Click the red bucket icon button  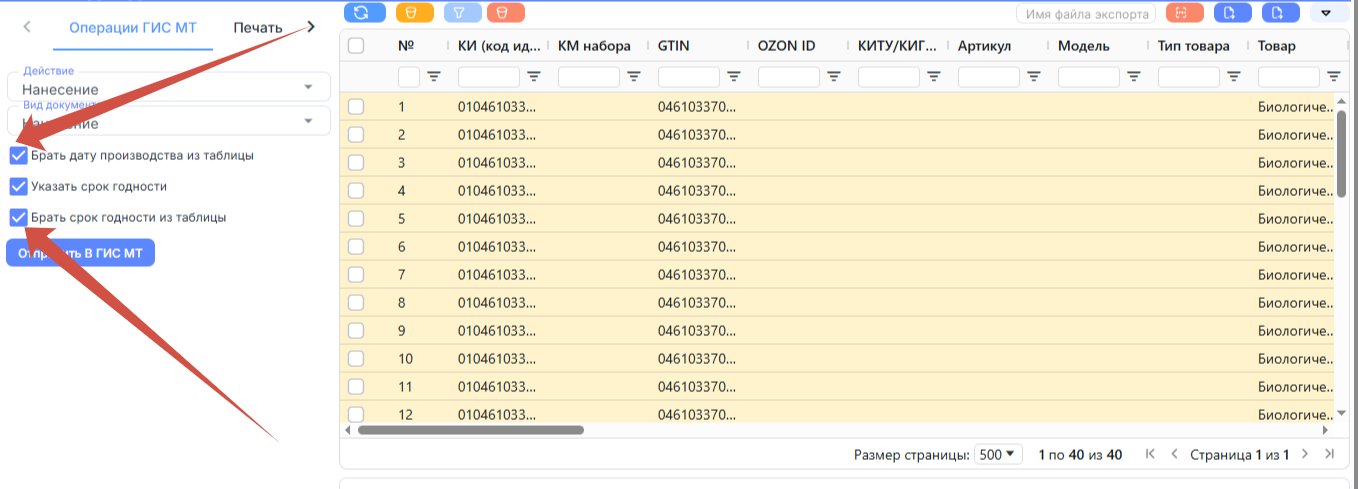[505, 13]
